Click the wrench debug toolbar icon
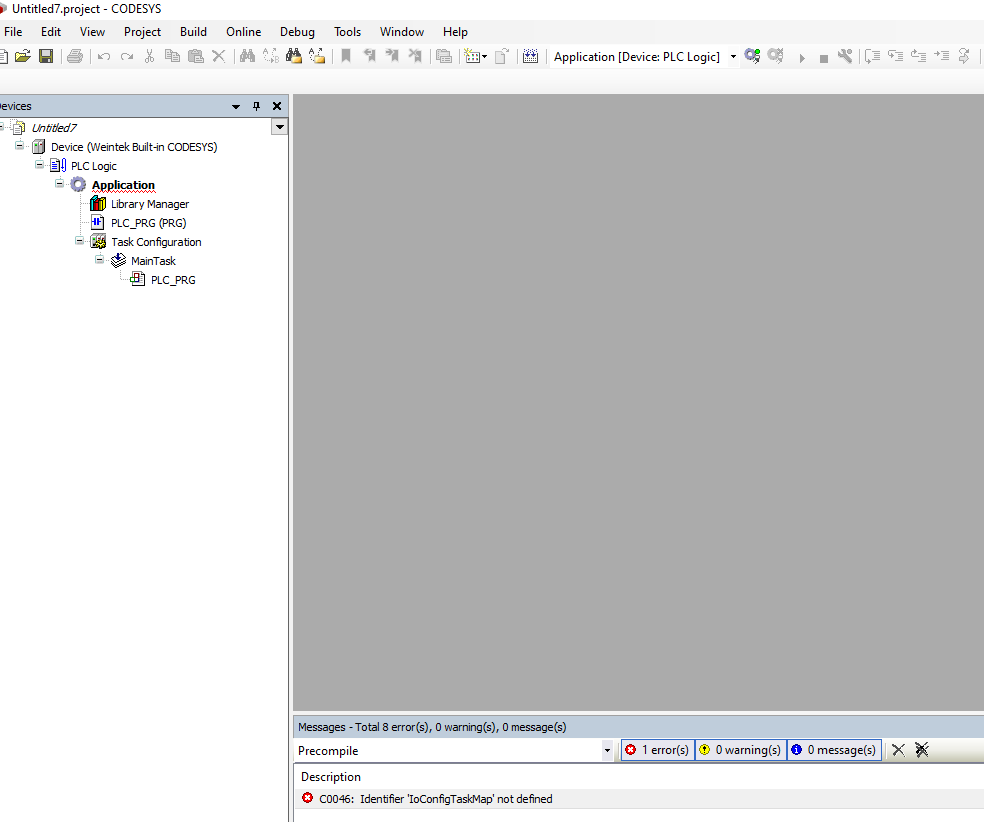Image resolution: width=984 pixels, height=822 pixels. point(845,56)
